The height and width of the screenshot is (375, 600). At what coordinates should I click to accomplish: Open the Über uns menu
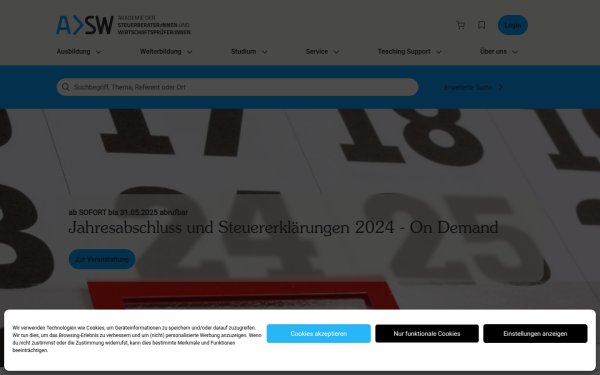point(493,51)
